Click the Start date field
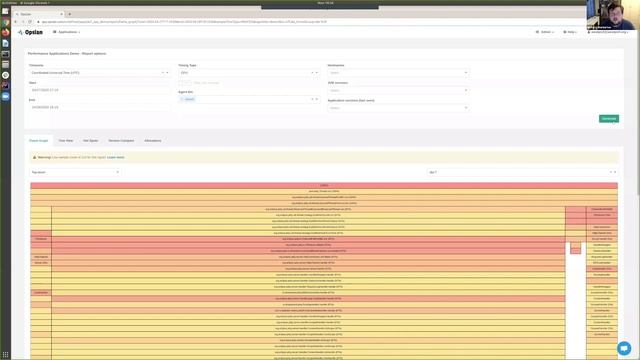 tap(99, 90)
